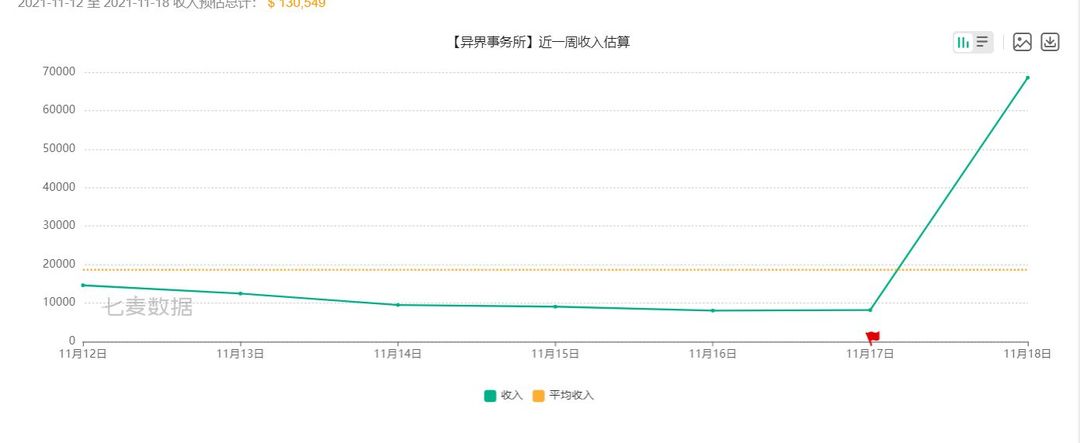This screenshot has height=443, width=1080.
Task: Click the green 收入 legend swatch
Action: [490, 395]
